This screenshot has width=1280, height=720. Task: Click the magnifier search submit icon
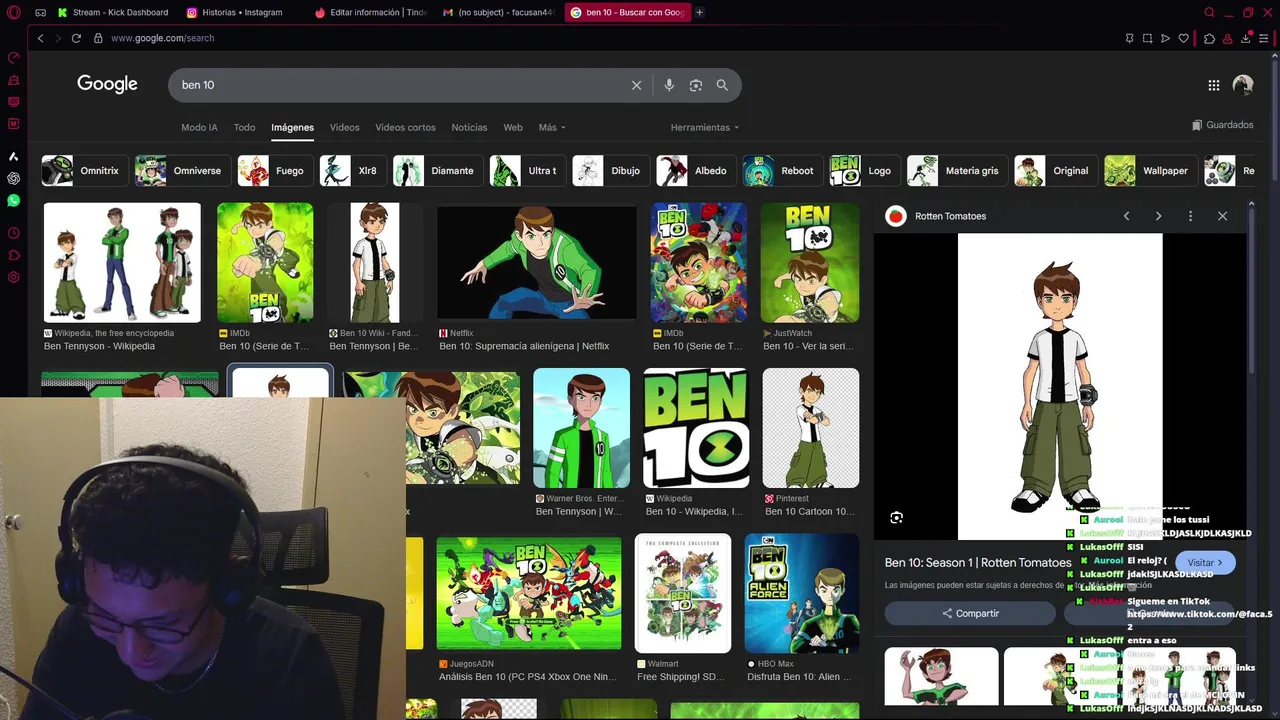click(722, 85)
